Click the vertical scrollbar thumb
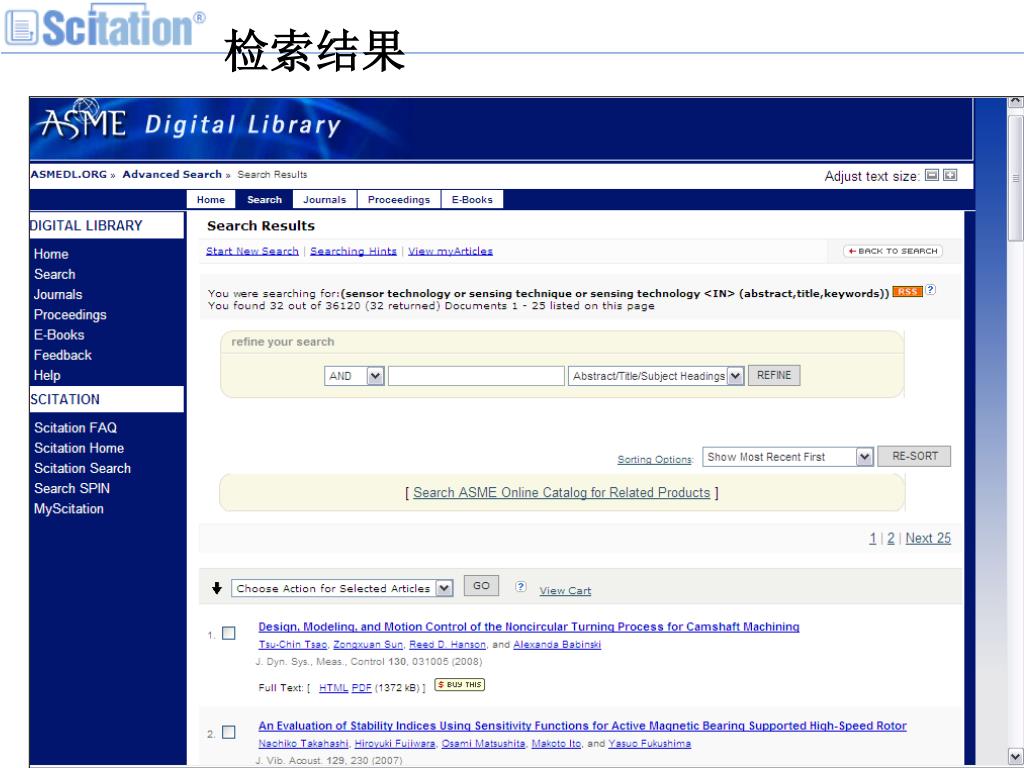The height and width of the screenshot is (768, 1024). pos(1016,178)
